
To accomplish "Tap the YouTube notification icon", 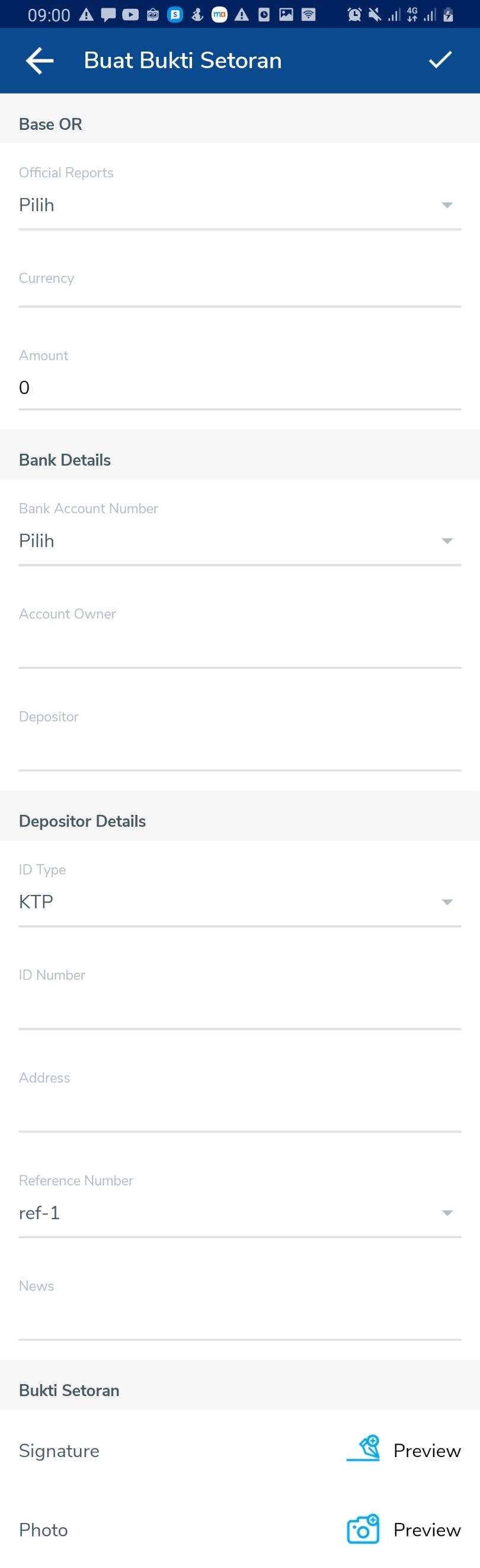I will pos(130,15).
